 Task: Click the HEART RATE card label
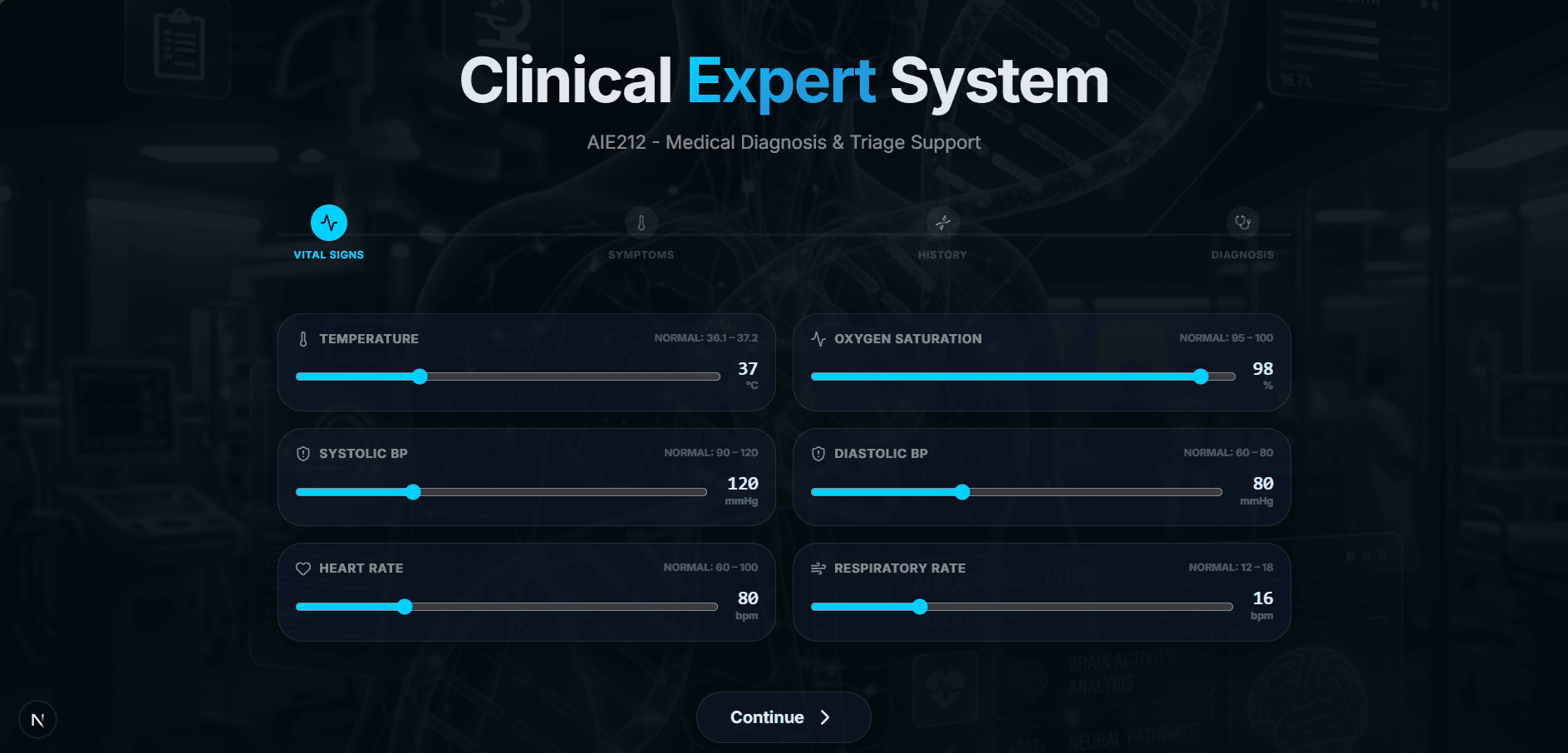(361, 568)
